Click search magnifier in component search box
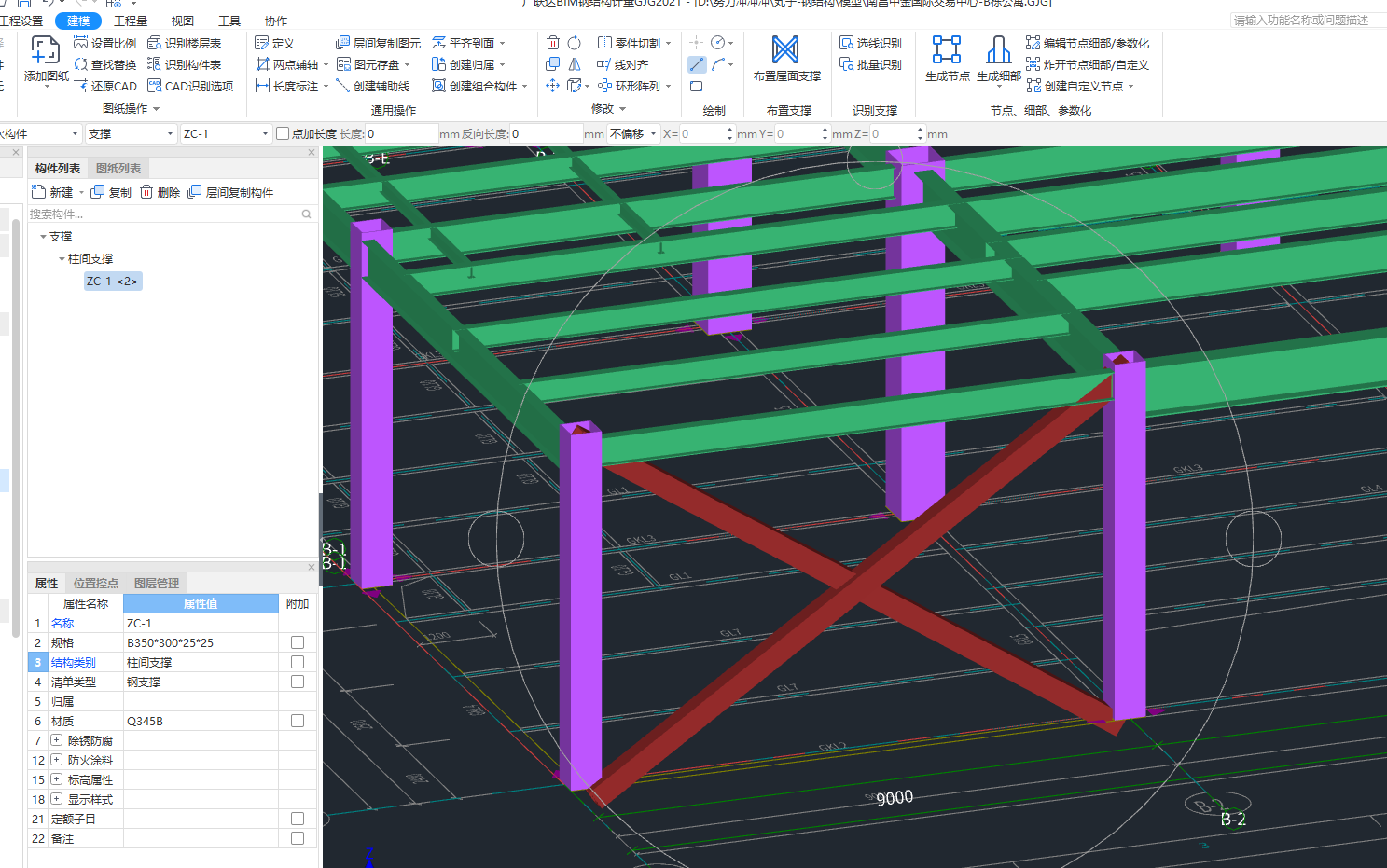This screenshot has width=1387, height=868. [306, 214]
